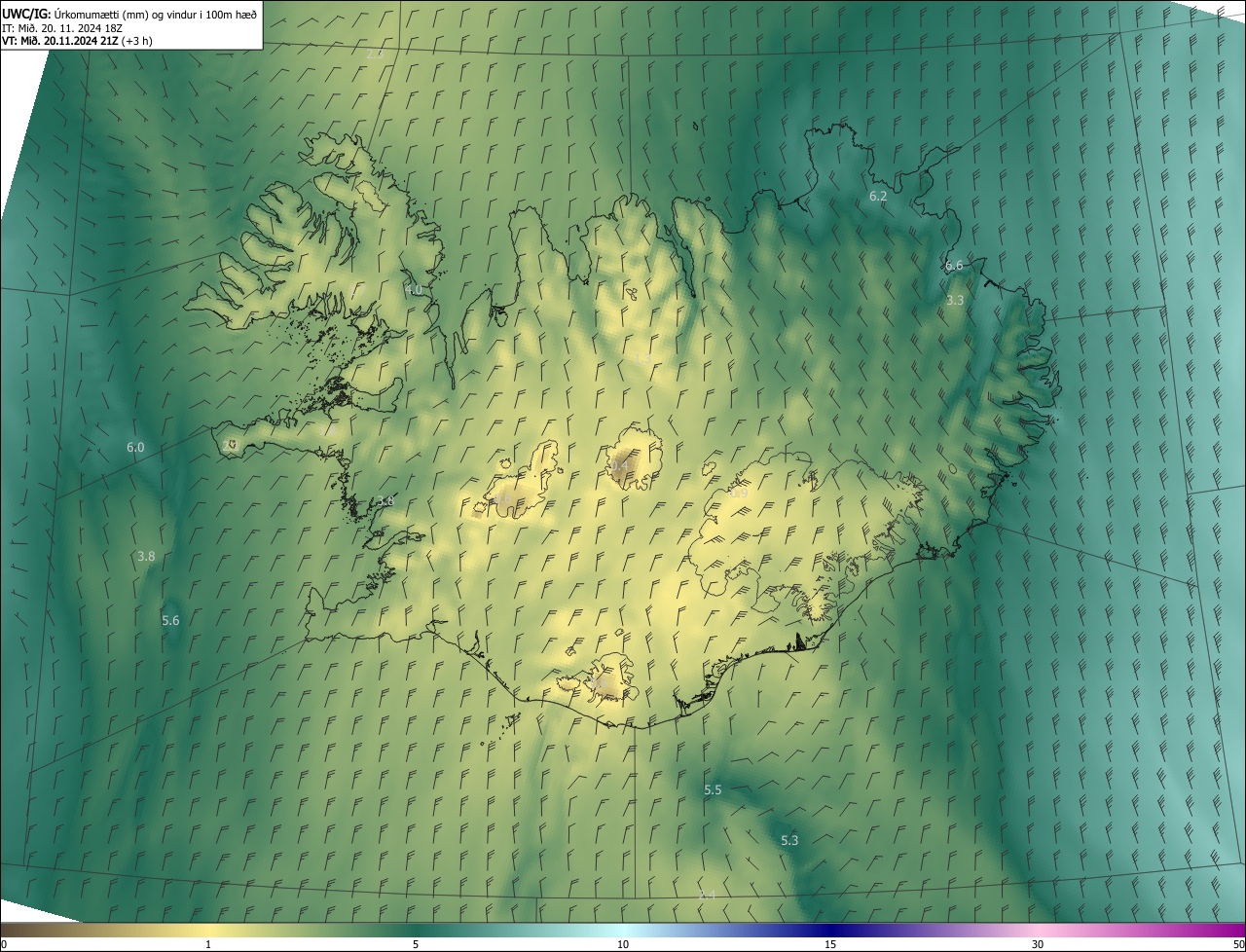Click the valid time line 'VT: Mið. 20.11.2024 21Z (+3 h)'

point(77,41)
